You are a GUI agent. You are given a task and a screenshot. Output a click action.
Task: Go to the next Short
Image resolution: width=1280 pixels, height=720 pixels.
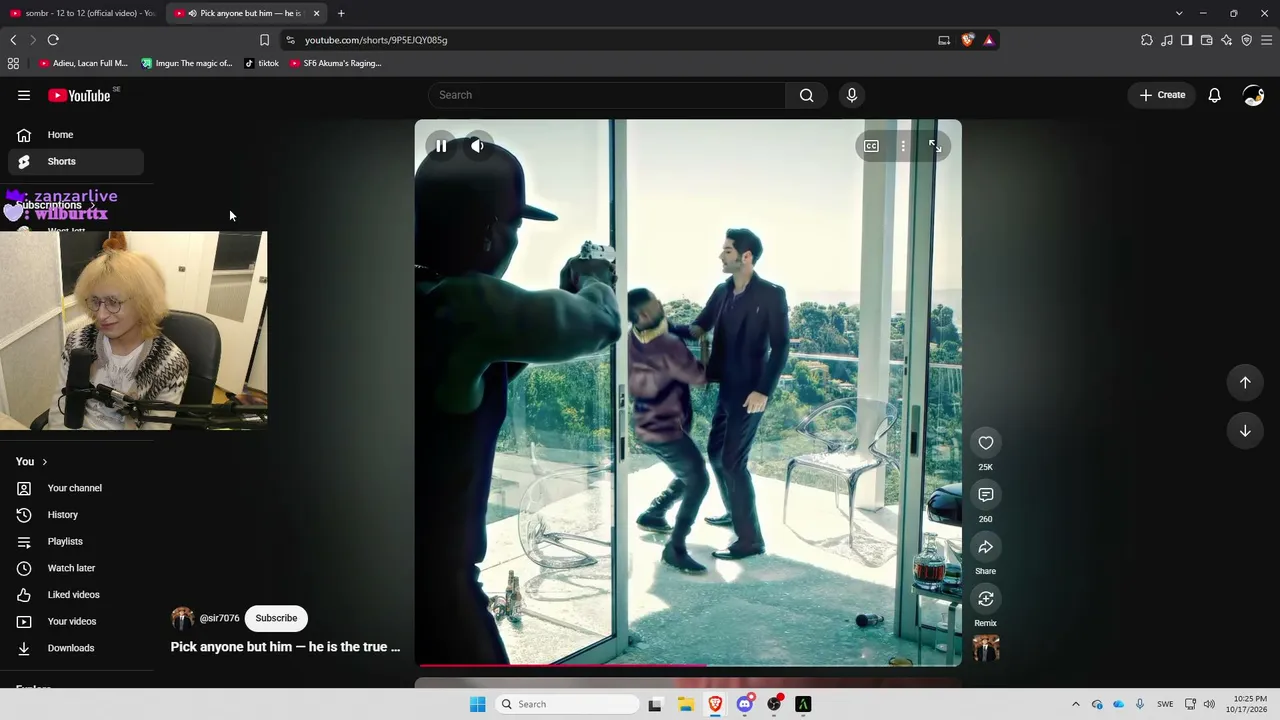click(1245, 431)
